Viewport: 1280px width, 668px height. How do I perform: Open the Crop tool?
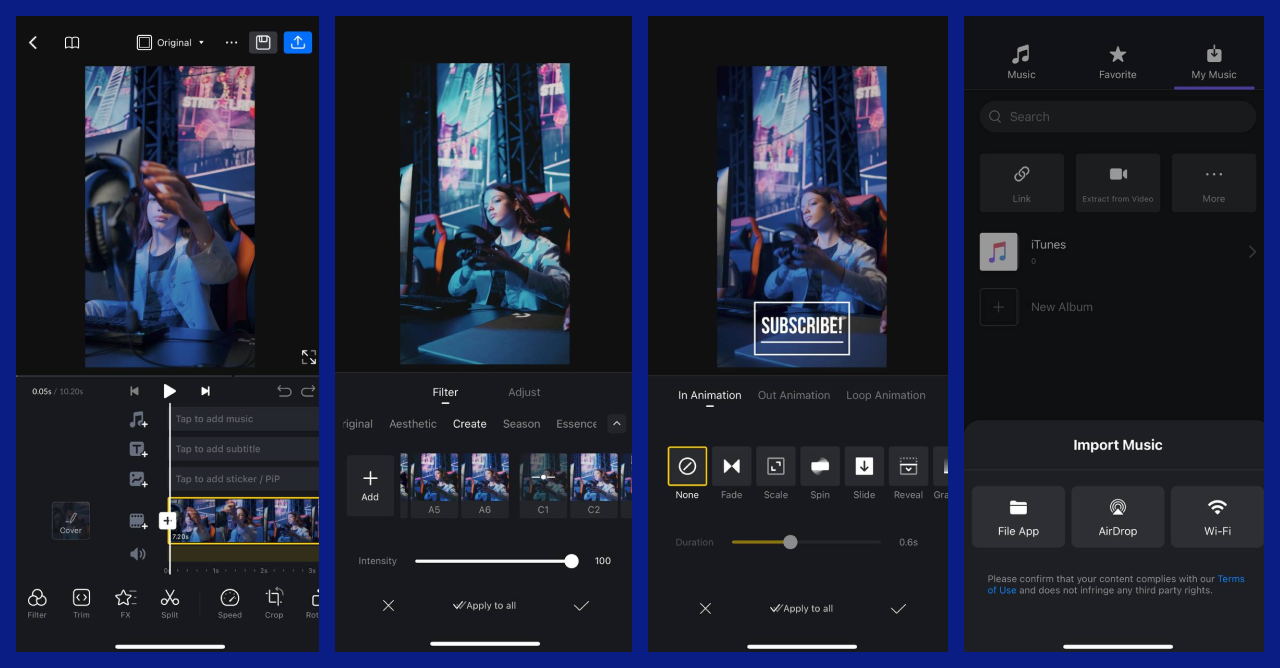[x=274, y=603]
